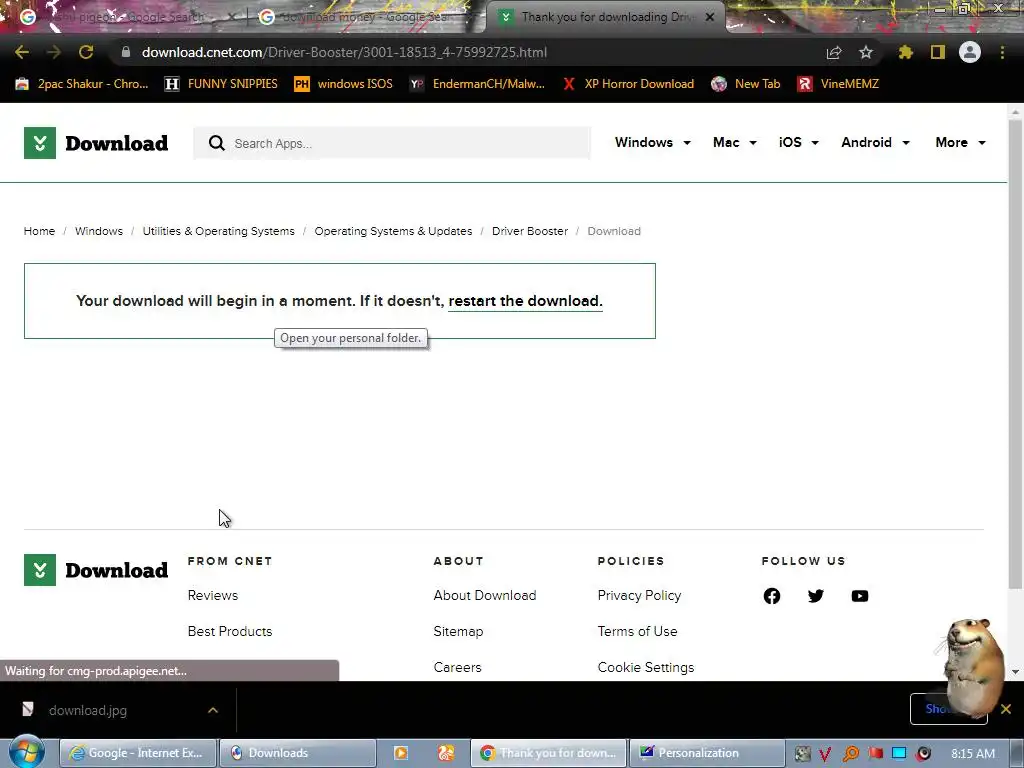
Task: Open the taskbar icon next to media player
Action: [x=446, y=754]
